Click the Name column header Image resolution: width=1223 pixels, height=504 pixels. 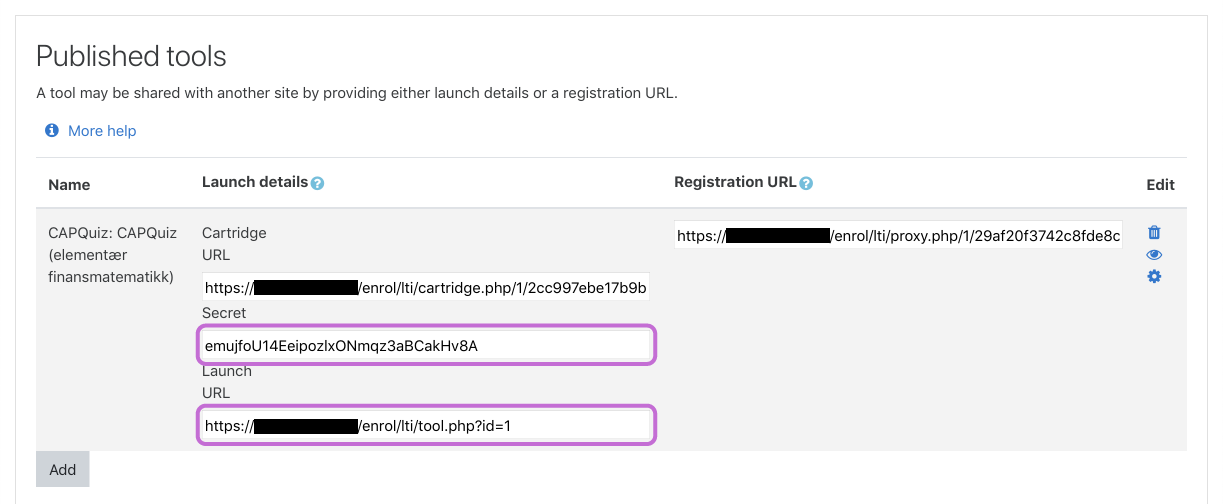[69, 185]
